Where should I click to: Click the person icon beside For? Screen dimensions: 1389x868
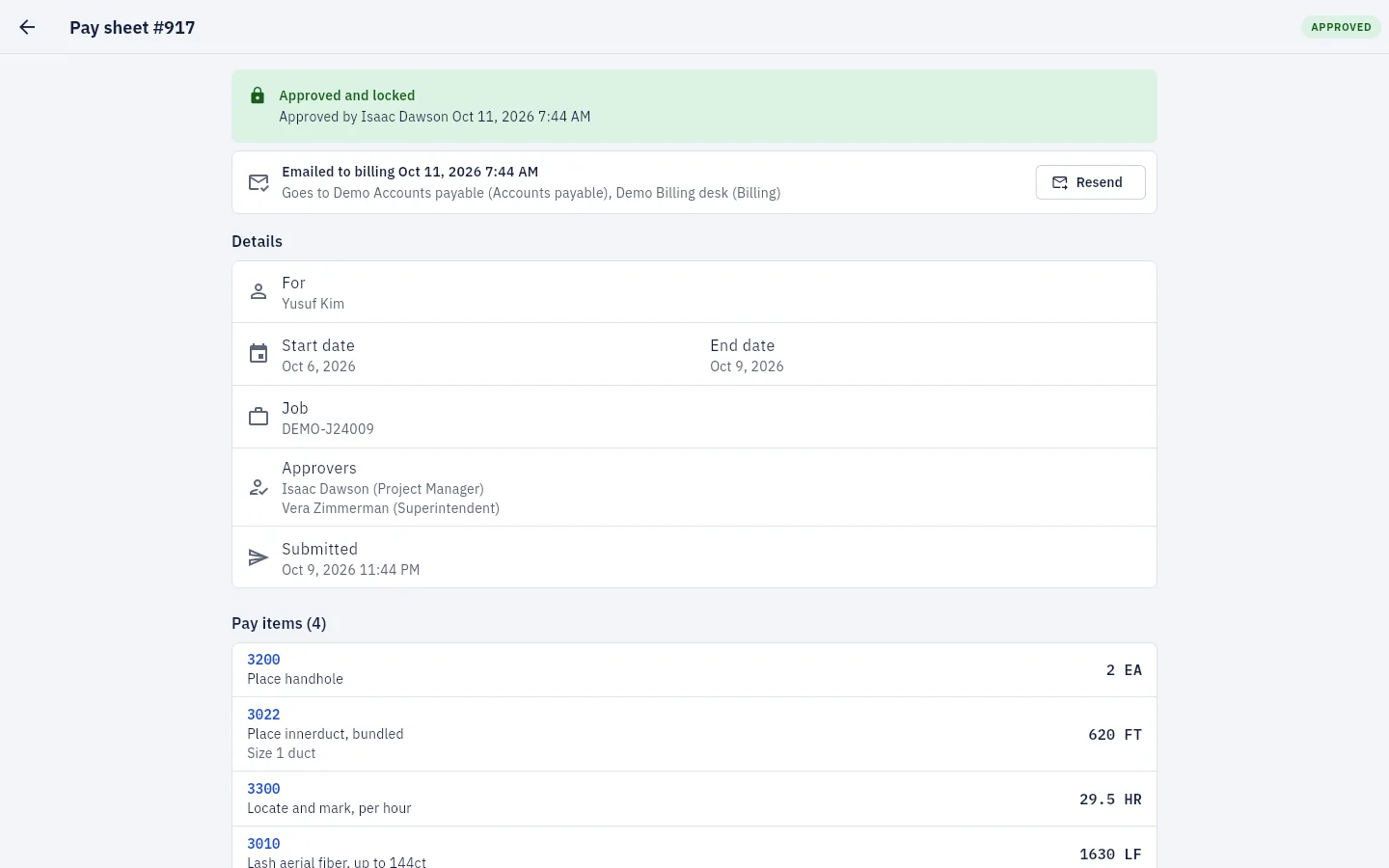[259, 291]
